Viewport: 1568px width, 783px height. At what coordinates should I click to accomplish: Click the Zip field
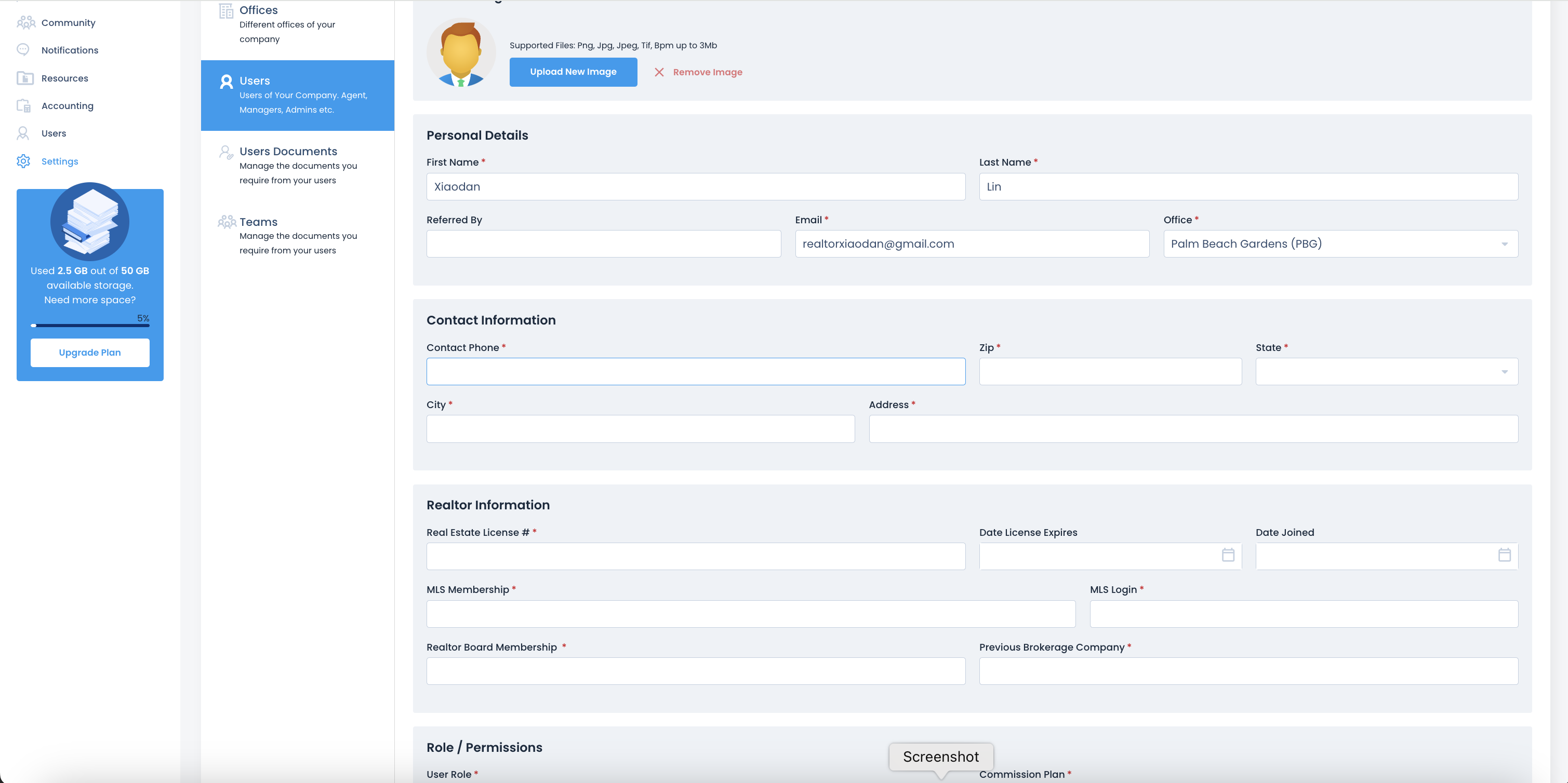click(1110, 372)
